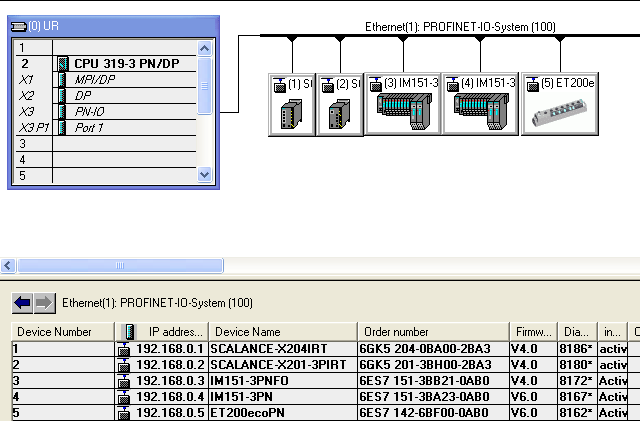640x421 pixels.
Task: Select the (5) ET200e device image
Action: [560, 112]
